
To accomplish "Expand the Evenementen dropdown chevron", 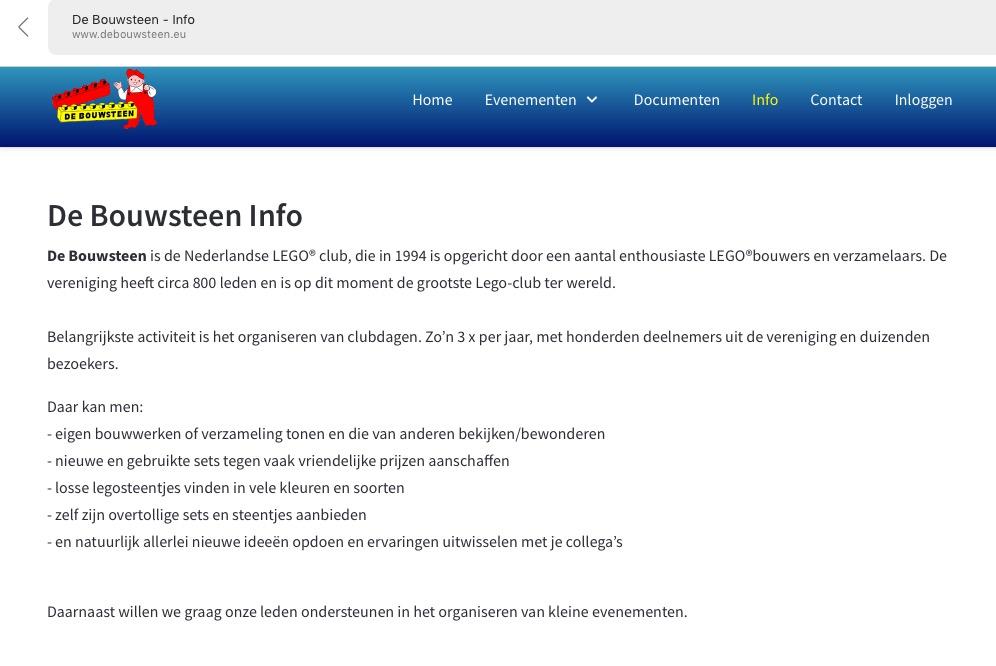I will point(592,100).
